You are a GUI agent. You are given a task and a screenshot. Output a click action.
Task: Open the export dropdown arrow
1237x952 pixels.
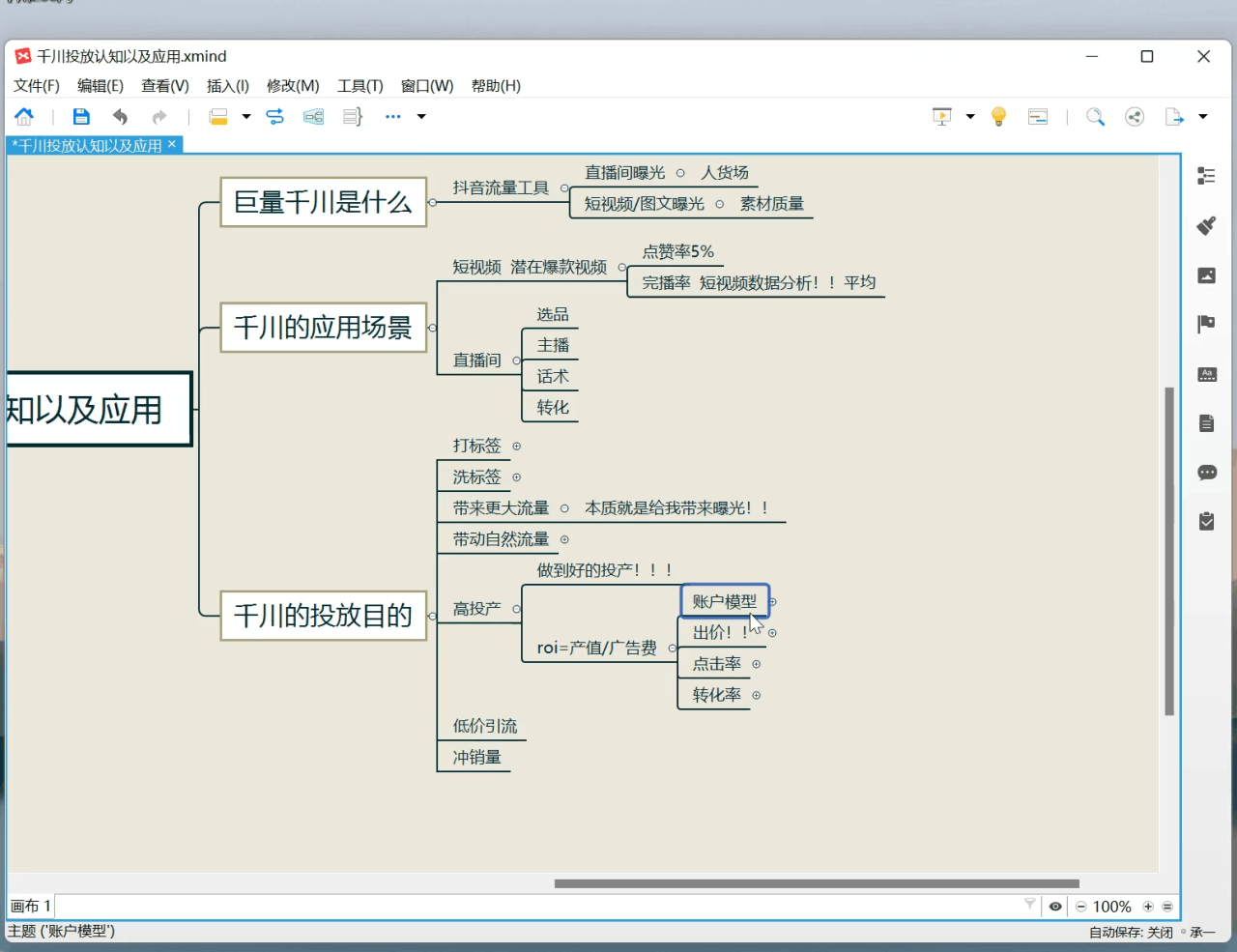coord(1203,117)
